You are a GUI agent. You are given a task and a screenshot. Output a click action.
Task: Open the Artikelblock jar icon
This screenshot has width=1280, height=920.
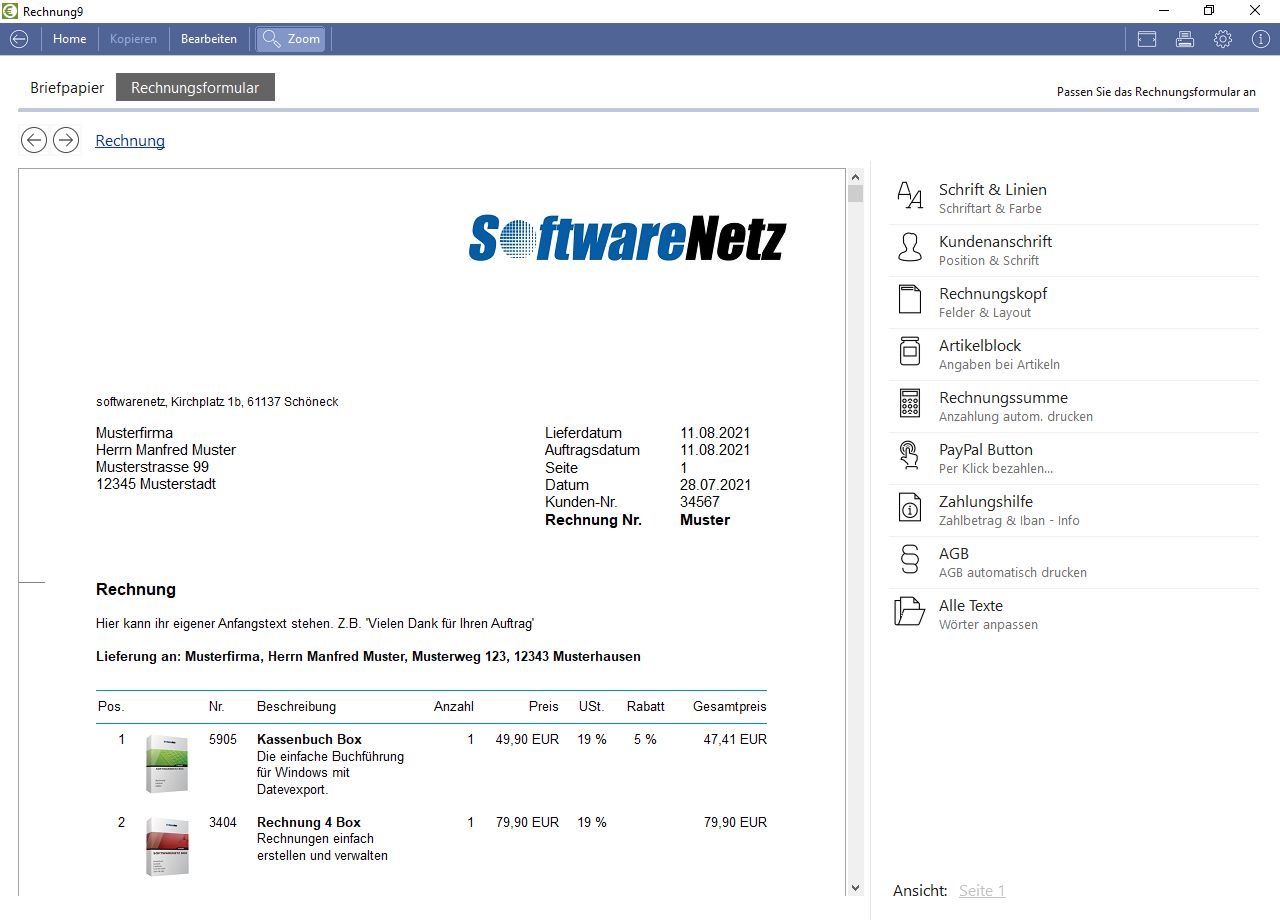click(910, 353)
